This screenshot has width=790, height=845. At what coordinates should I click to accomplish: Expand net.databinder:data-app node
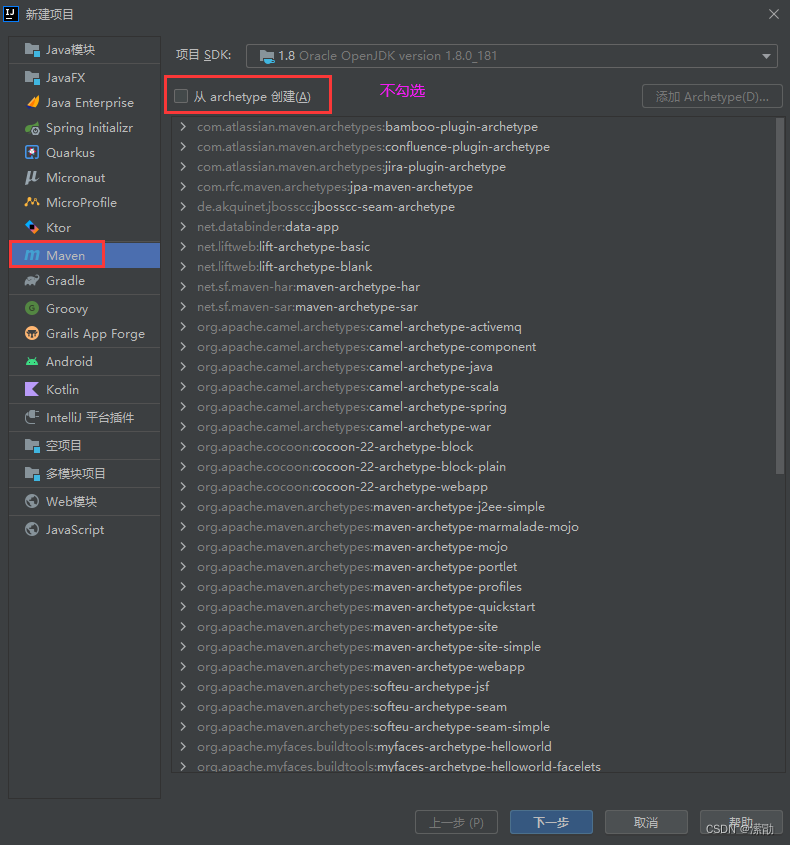(183, 226)
